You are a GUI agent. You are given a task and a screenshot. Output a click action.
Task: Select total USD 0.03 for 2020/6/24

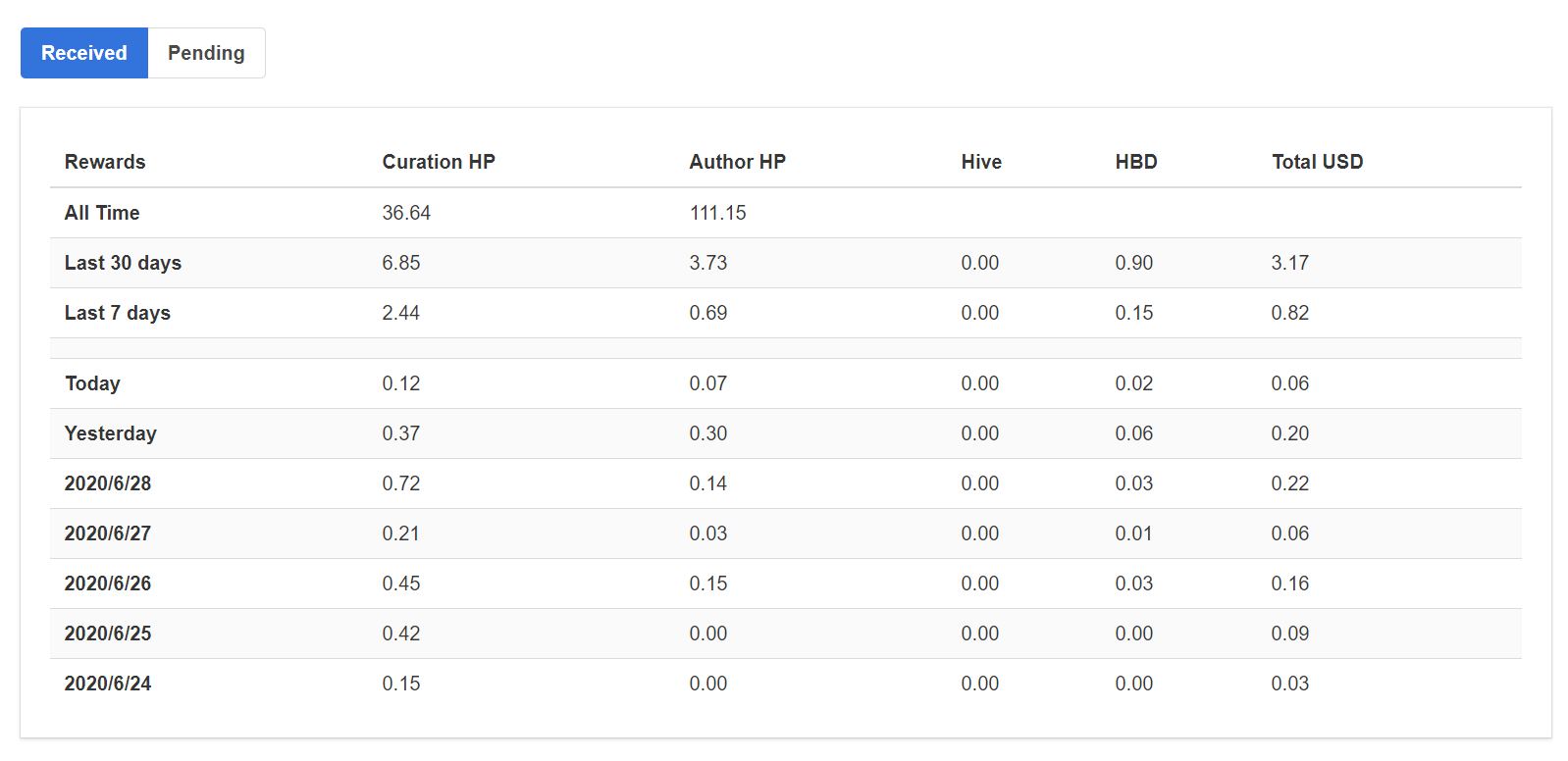(1290, 684)
